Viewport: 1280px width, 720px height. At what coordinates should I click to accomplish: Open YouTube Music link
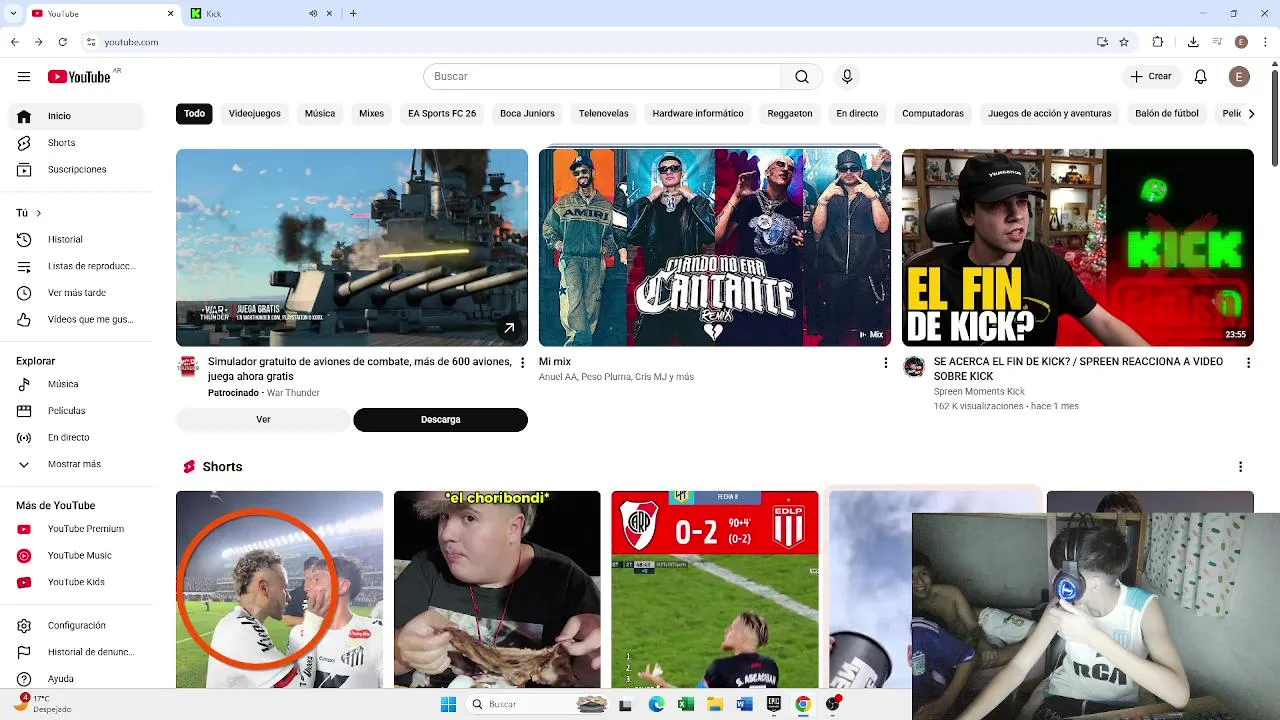(x=76, y=556)
